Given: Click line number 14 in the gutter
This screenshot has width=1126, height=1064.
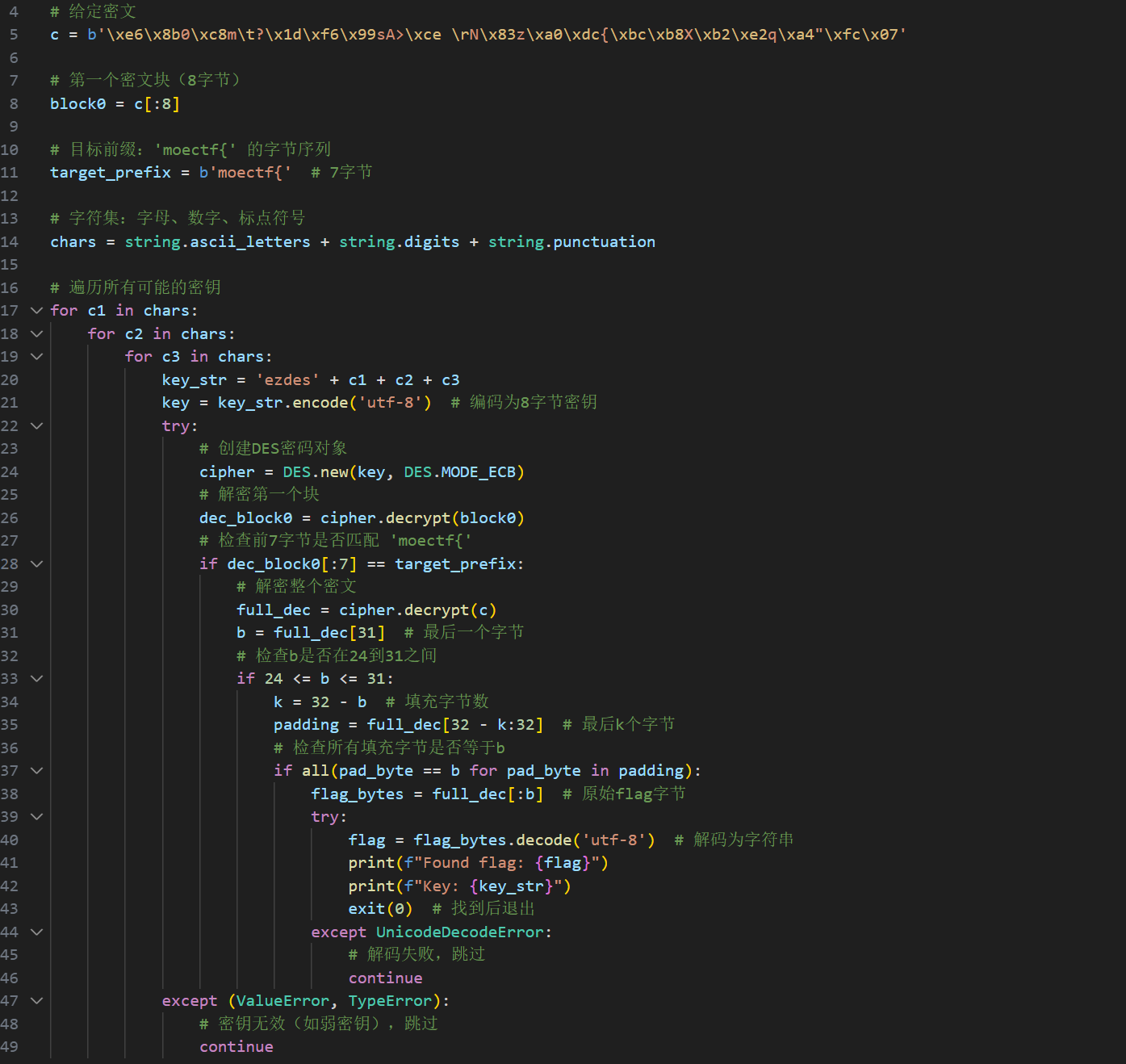Looking at the screenshot, I should (10, 242).
